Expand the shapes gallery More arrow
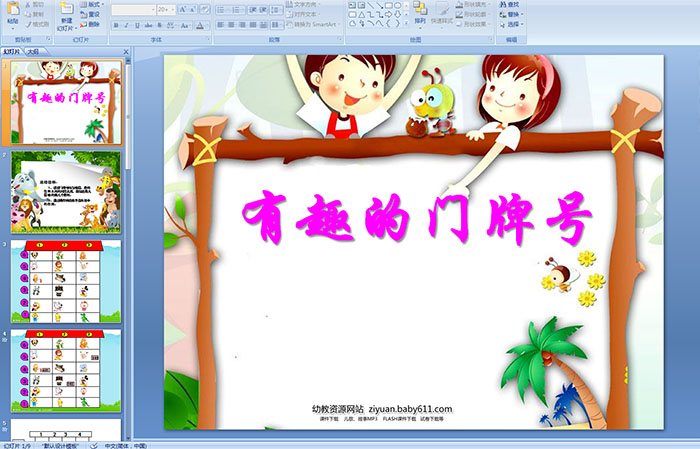700x449 pixels. [406, 24]
